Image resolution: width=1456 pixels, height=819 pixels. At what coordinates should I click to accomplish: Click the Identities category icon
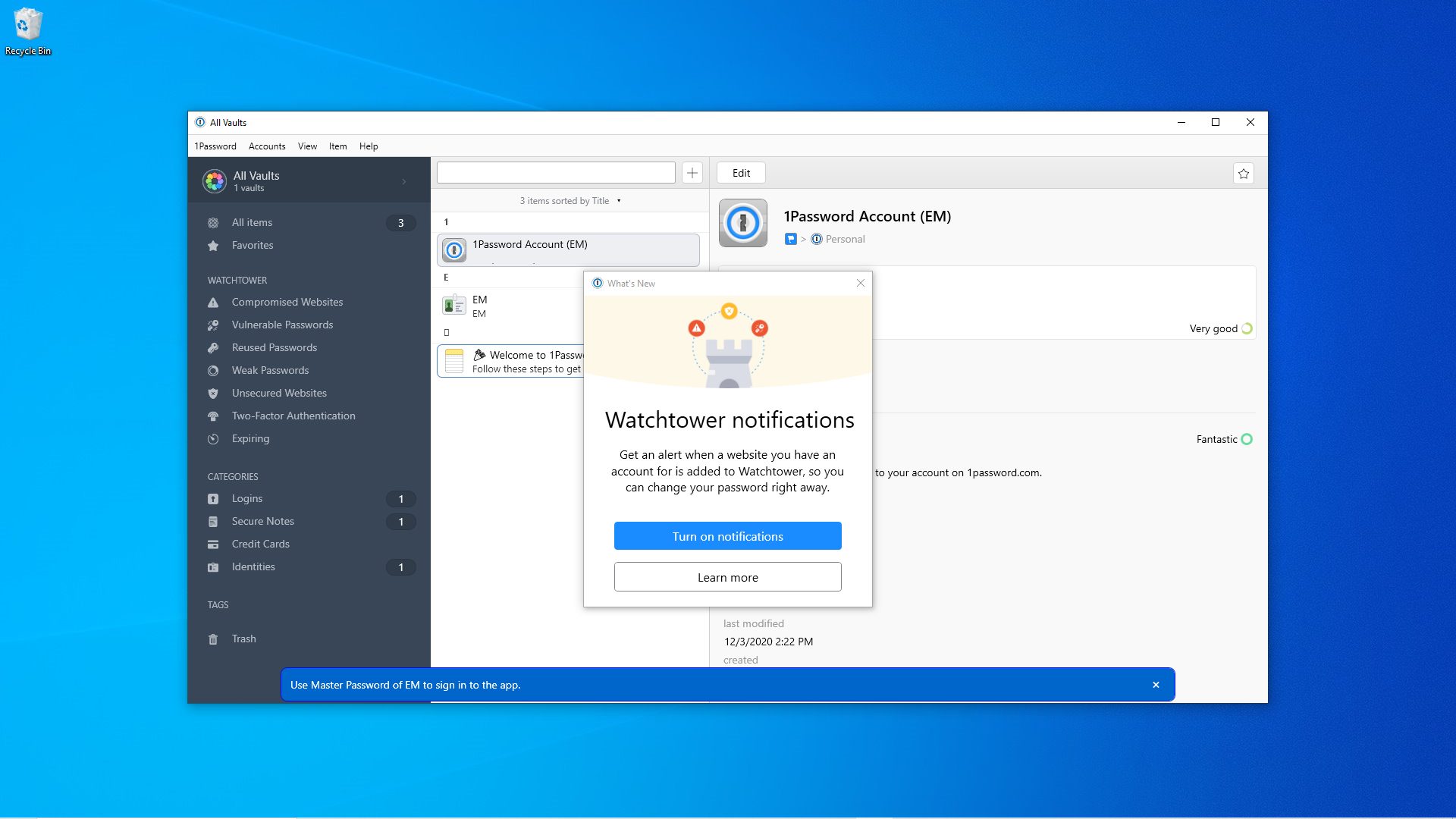click(x=213, y=567)
